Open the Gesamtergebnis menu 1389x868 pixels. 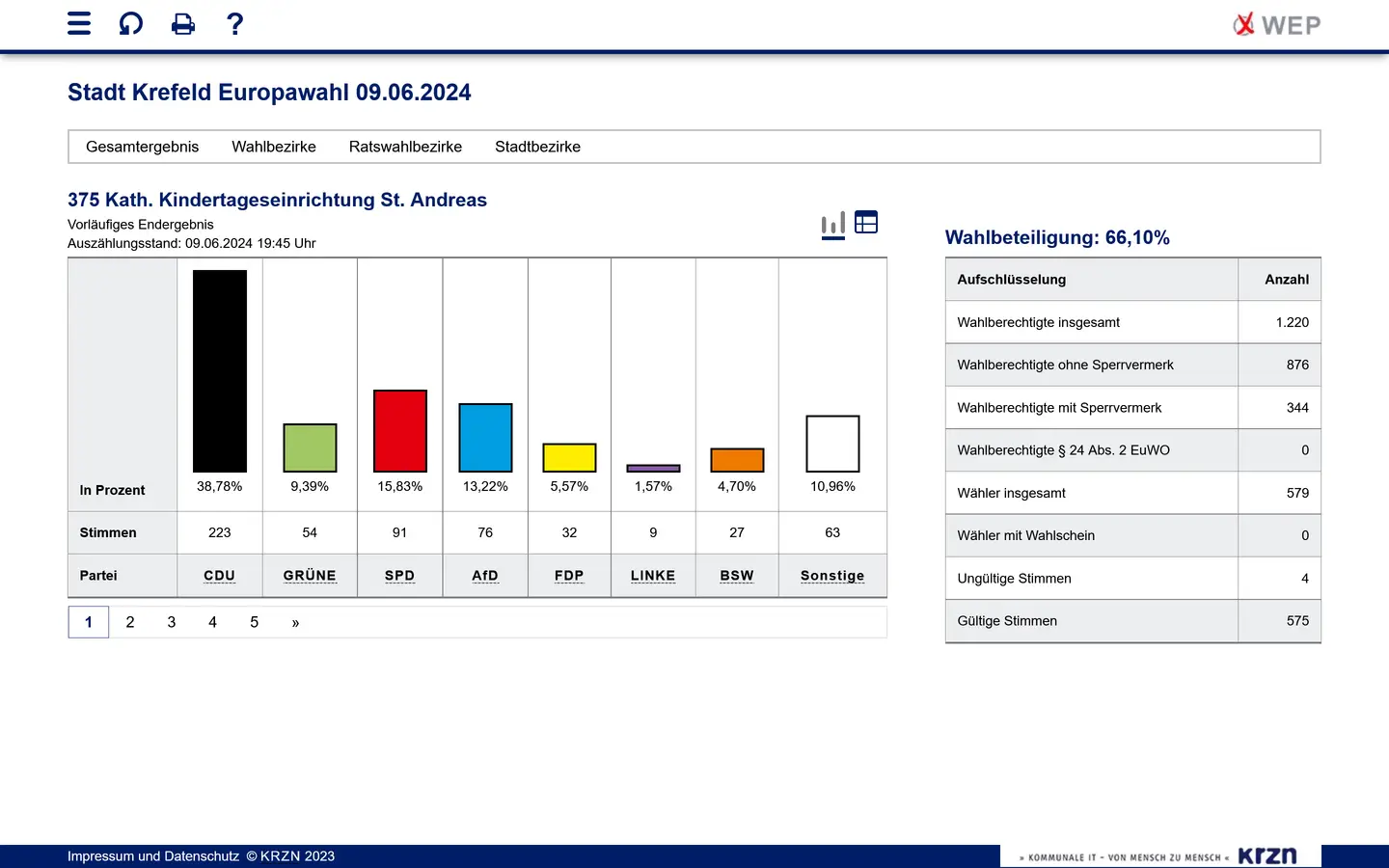click(142, 147)
